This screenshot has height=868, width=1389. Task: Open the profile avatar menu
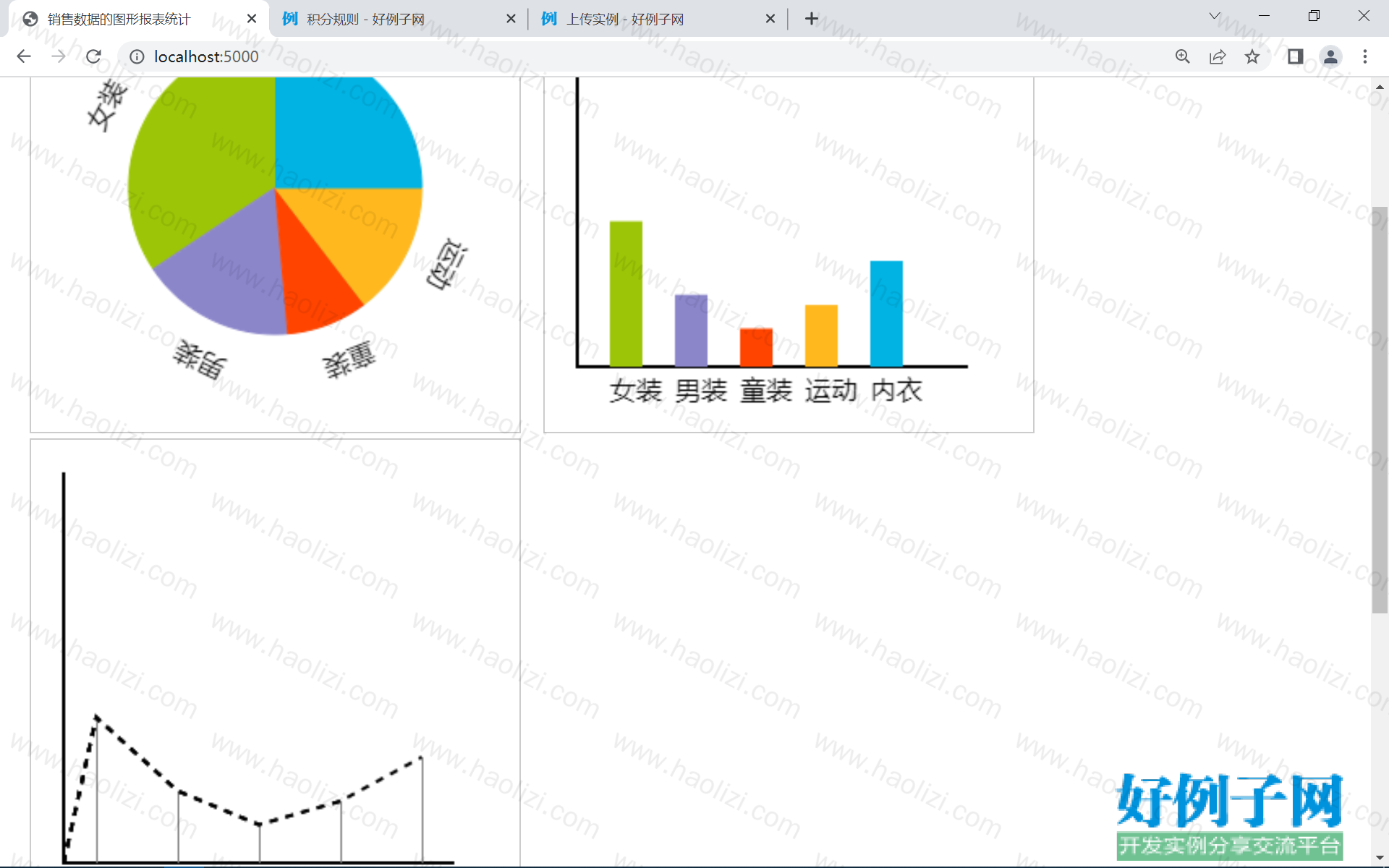[x=1330, y=56]
